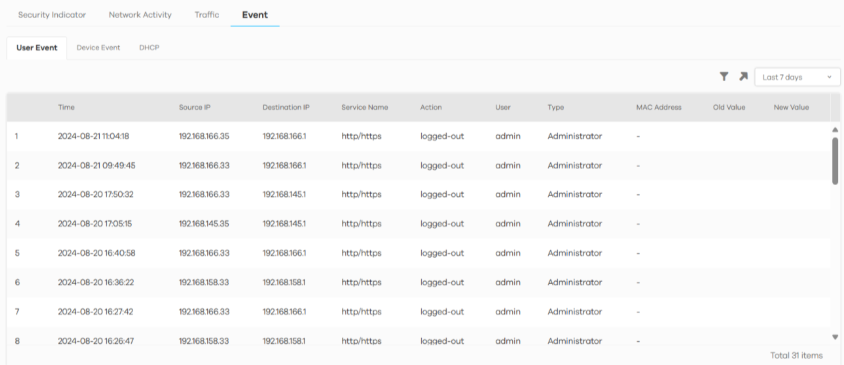Click the MAC Address column header
The width and height of the screenshot is (844, 365).
click(x=658, y=107)
